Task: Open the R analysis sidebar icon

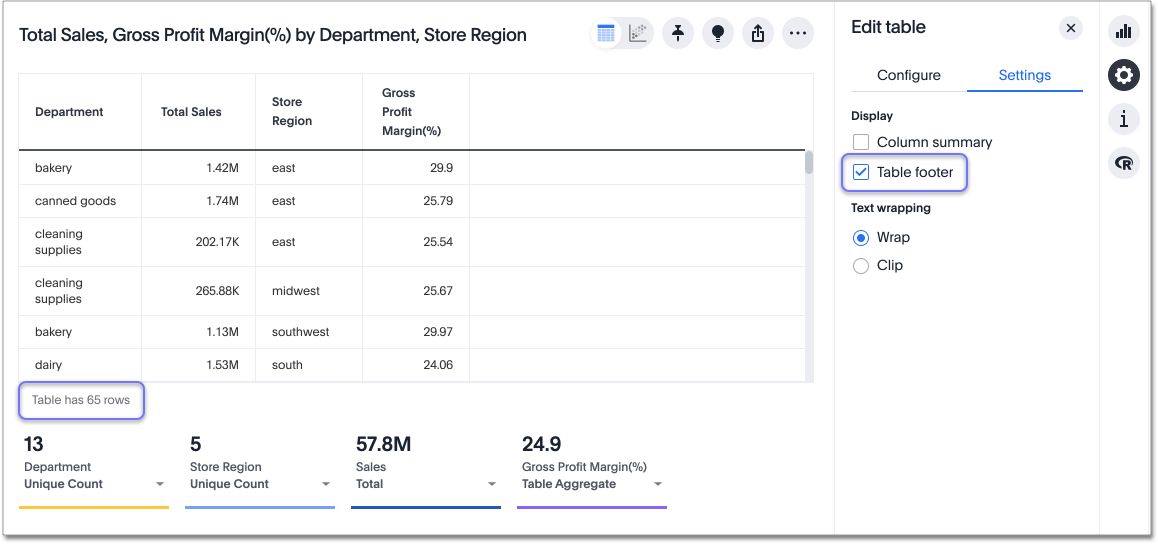Action: click(x=1124, y=163)
